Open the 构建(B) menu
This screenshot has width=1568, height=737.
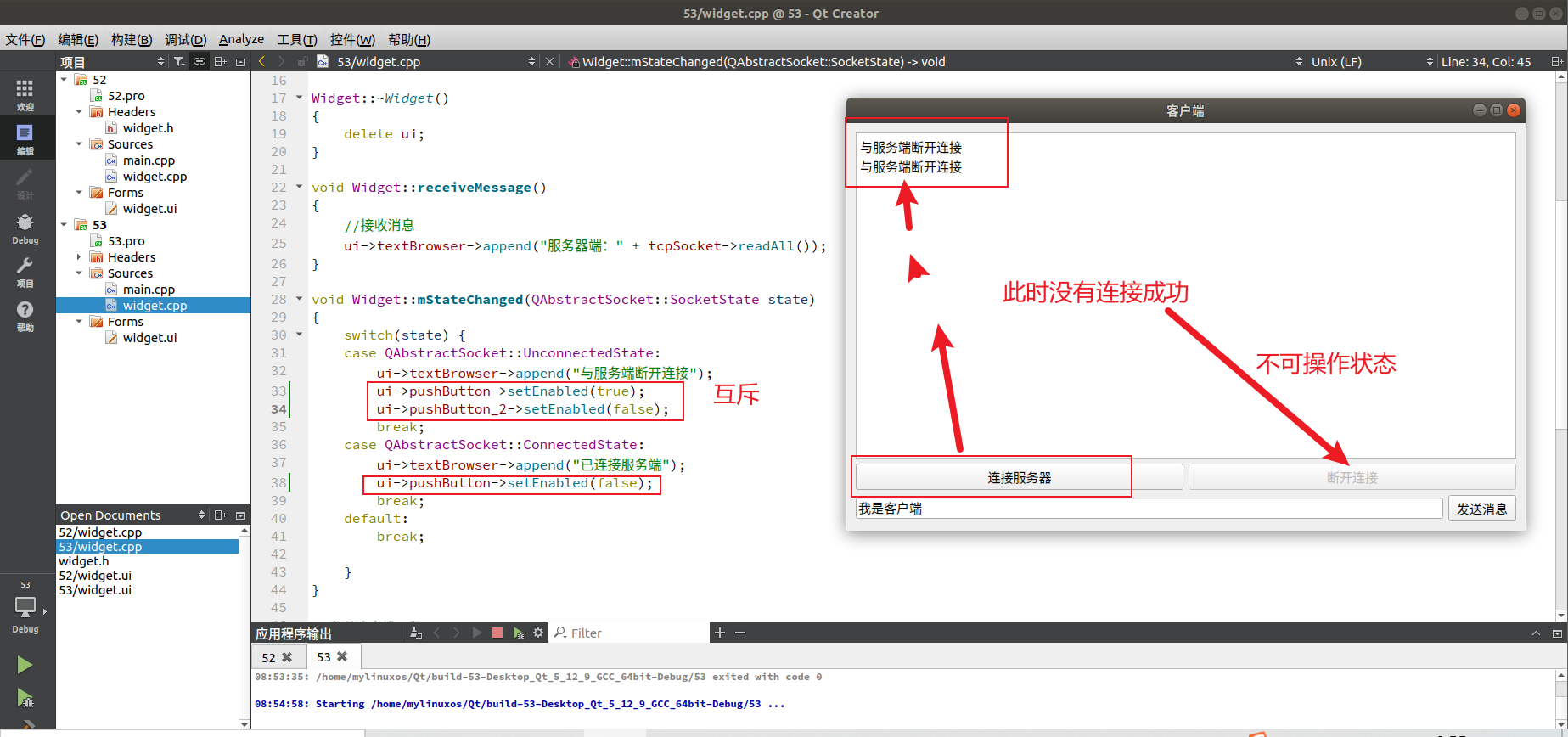132,39
